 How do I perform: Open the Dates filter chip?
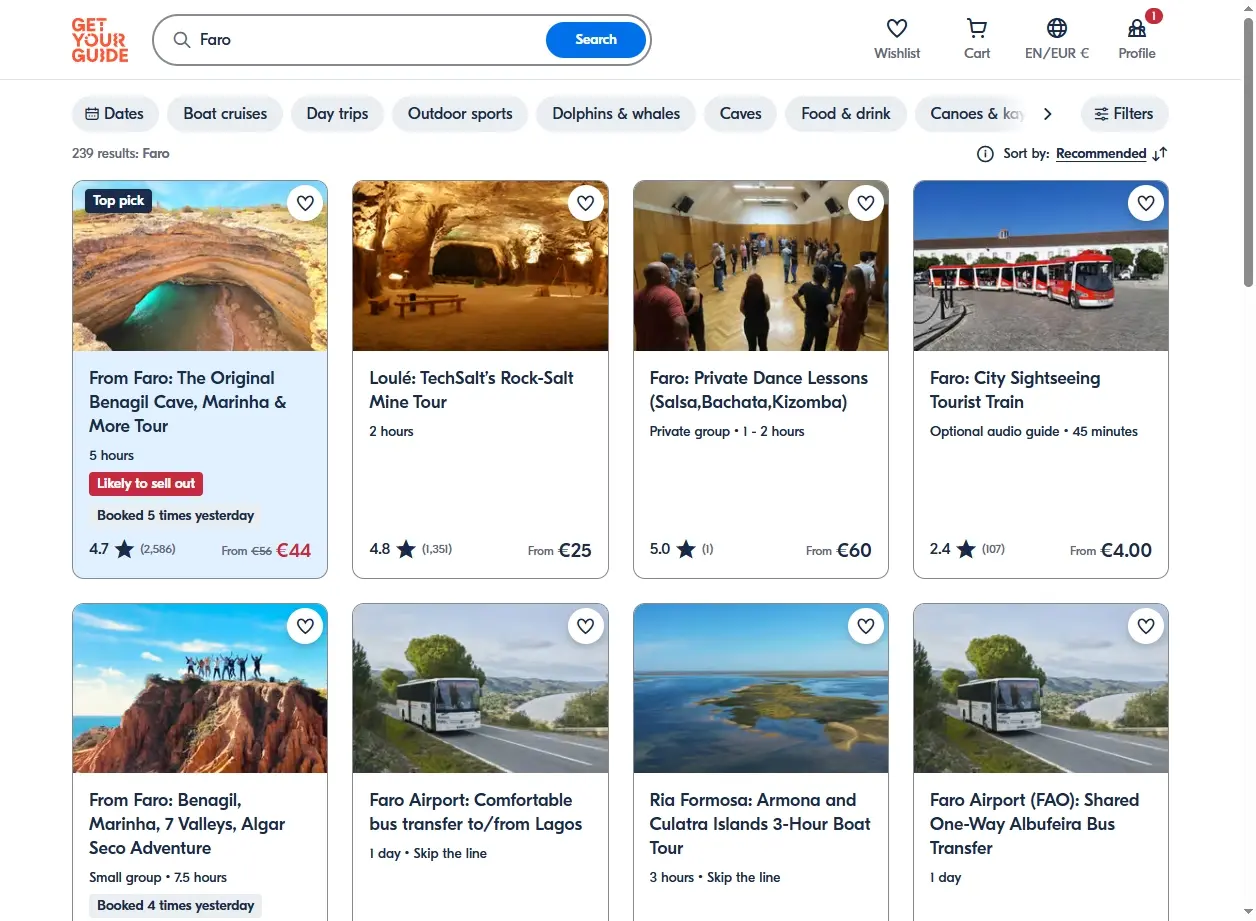[x=115, y=114]
